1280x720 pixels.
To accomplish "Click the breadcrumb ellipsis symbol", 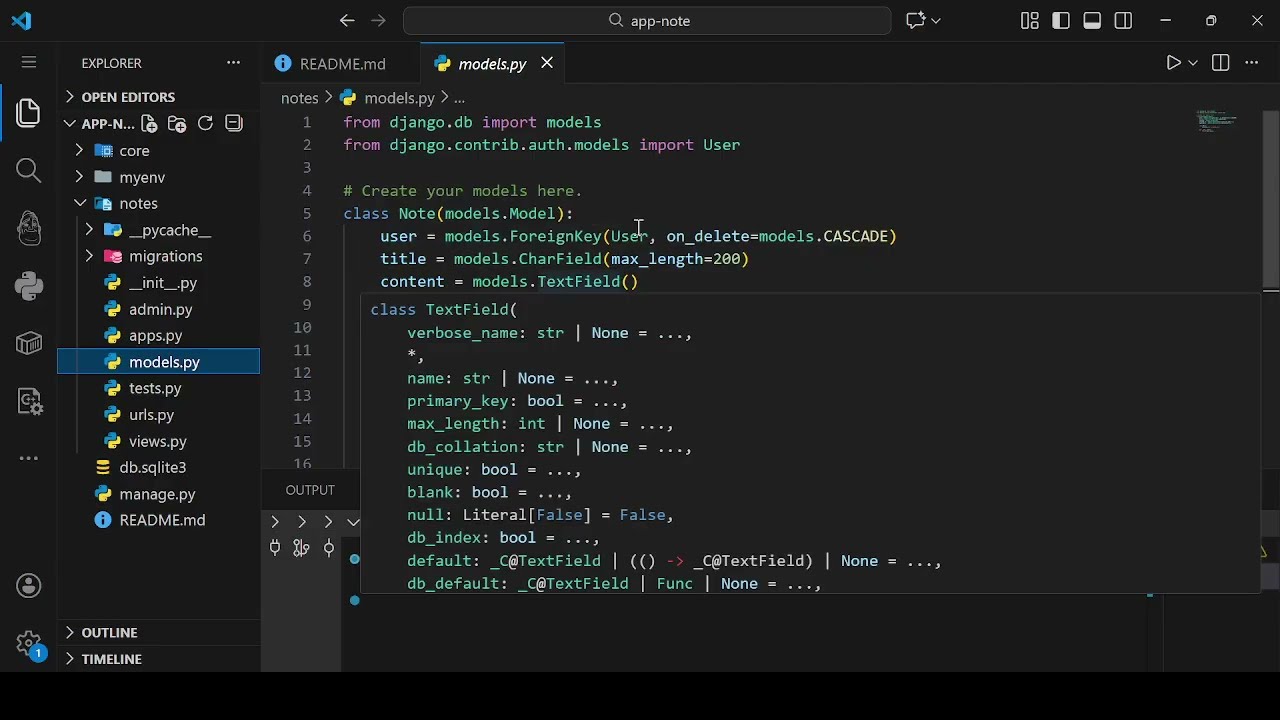I will [x=459, y=98].
